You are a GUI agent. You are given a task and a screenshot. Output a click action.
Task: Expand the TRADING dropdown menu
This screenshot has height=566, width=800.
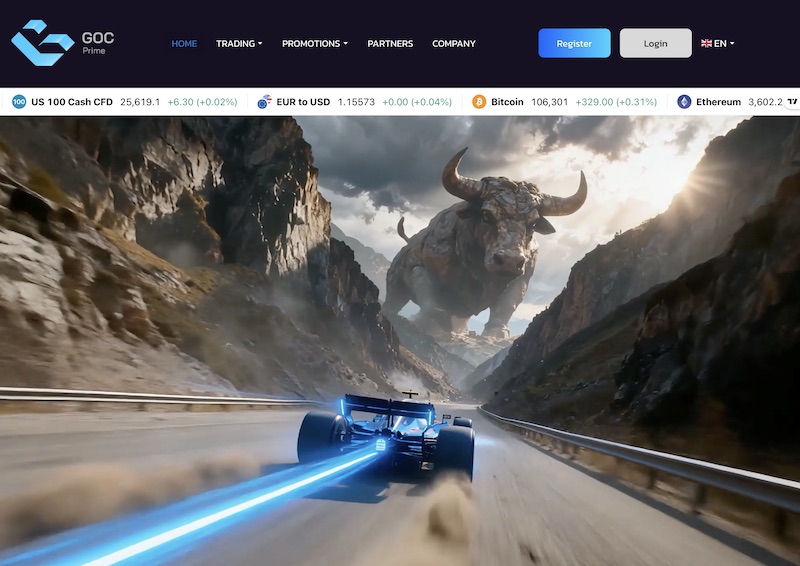click(x=239, y=44)
